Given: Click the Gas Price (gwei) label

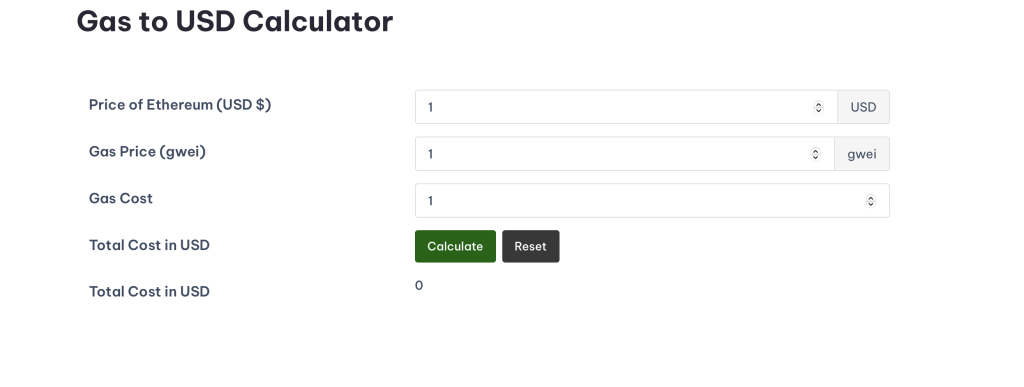Looking at the screenshot, I should (x=147, y=152).
